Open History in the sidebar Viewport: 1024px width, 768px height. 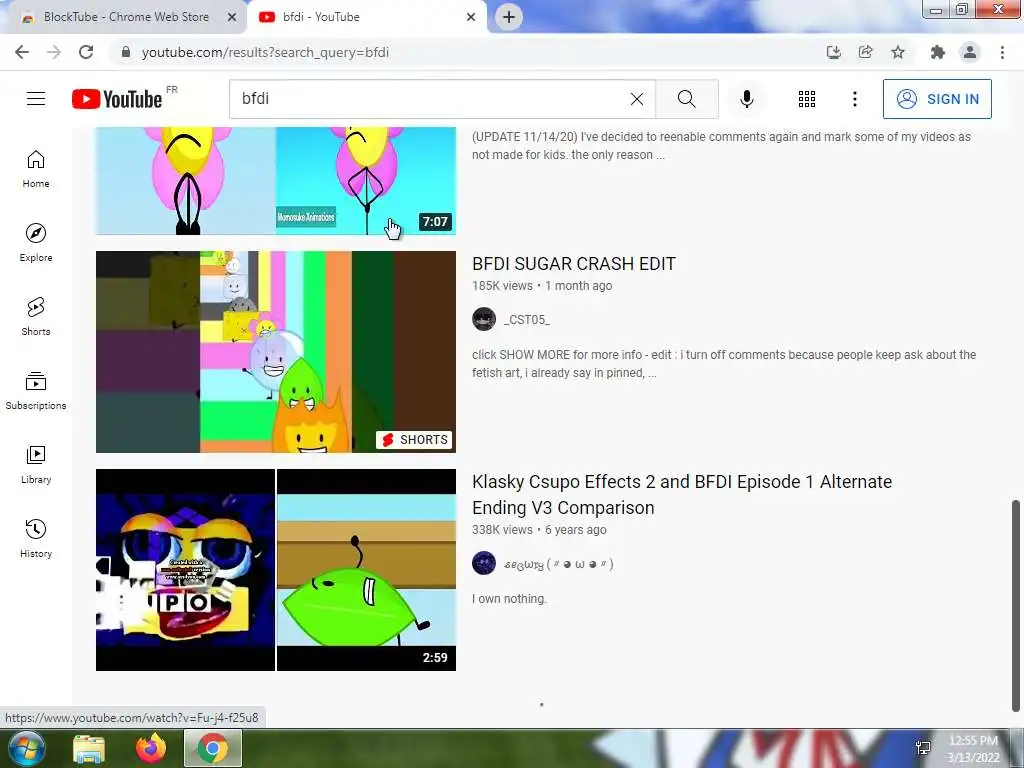click(x=36, y=538)
